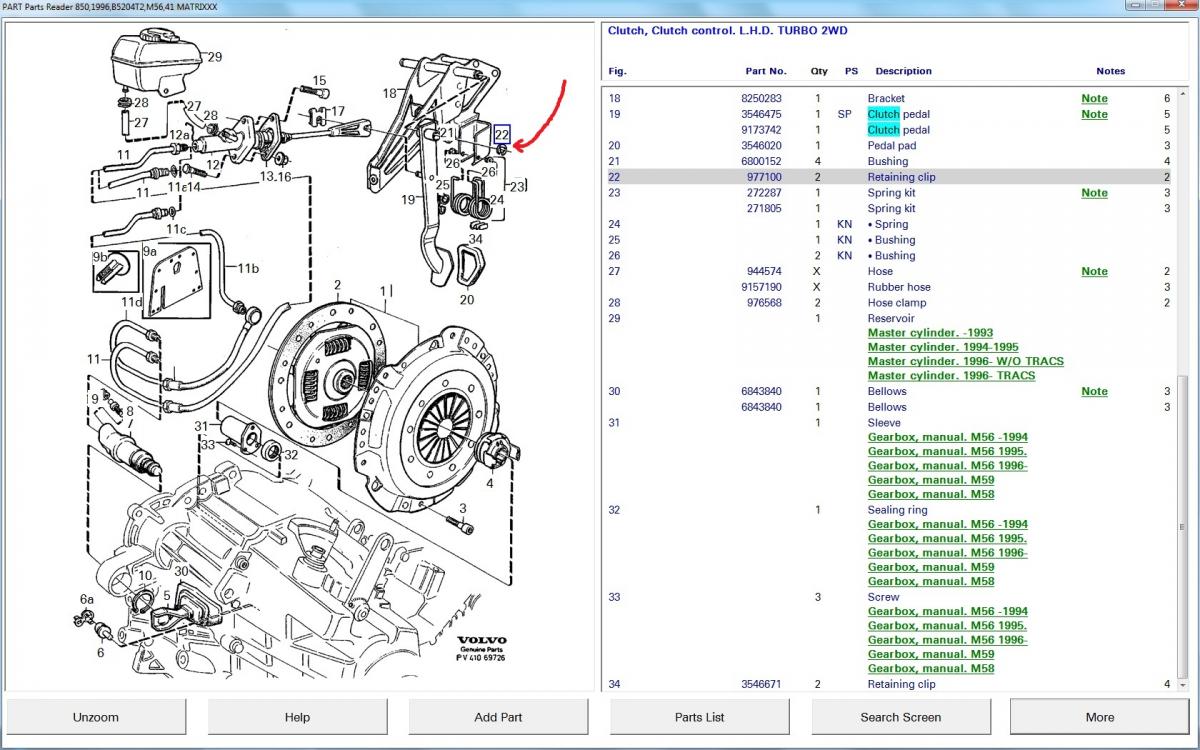
Task: Follow the Master cylinder -1993 link
Action: pyautogui.click(x=930, y=333)
